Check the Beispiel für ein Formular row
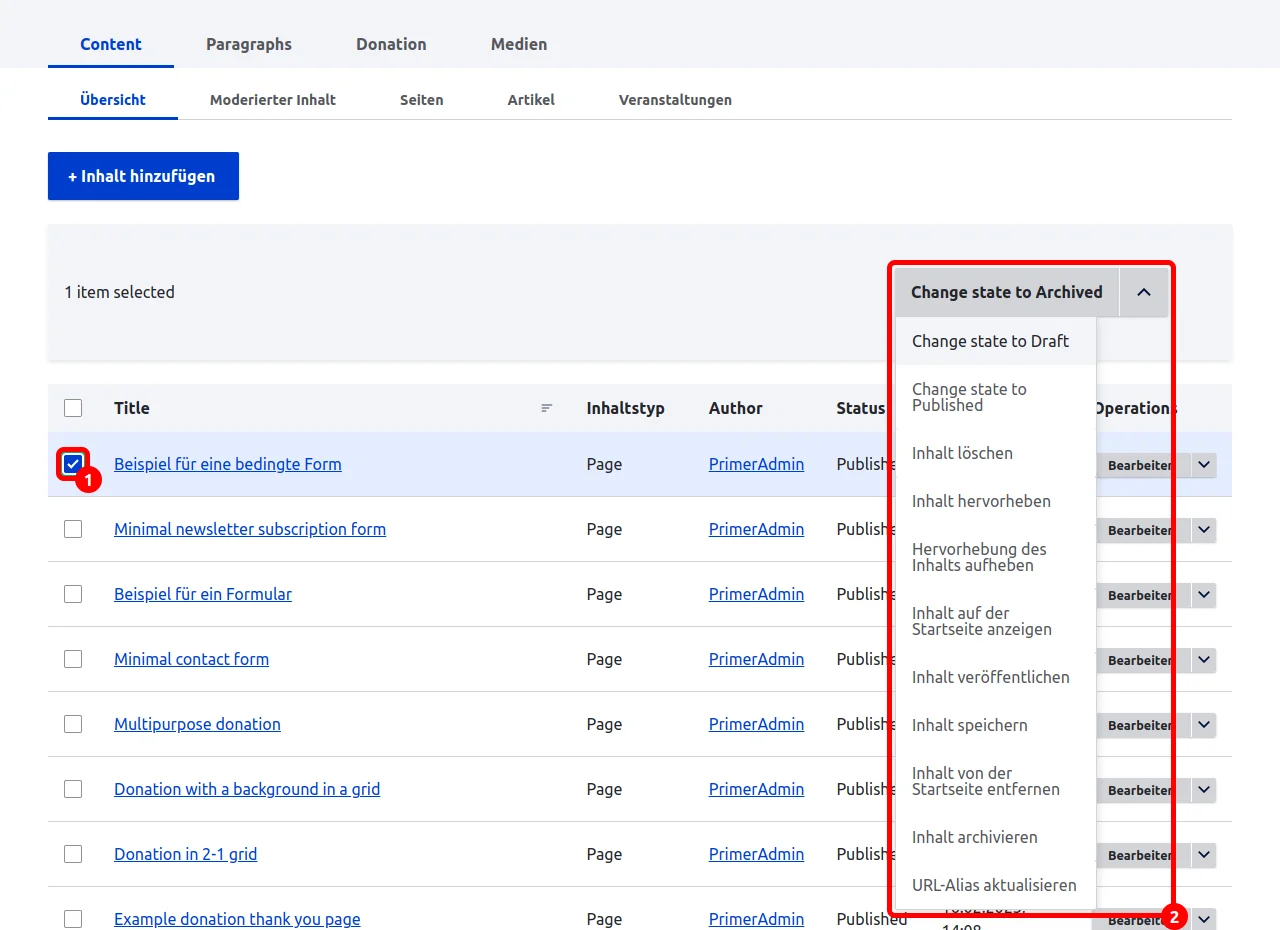The image size is (1280, 930). tap(73, 594)
